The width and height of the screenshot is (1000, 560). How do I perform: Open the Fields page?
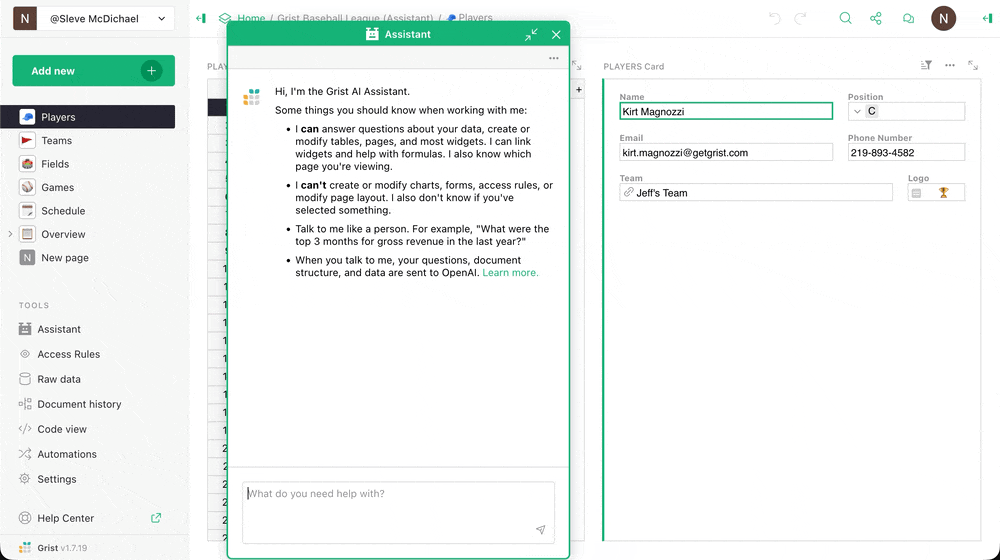pos(87,164)
